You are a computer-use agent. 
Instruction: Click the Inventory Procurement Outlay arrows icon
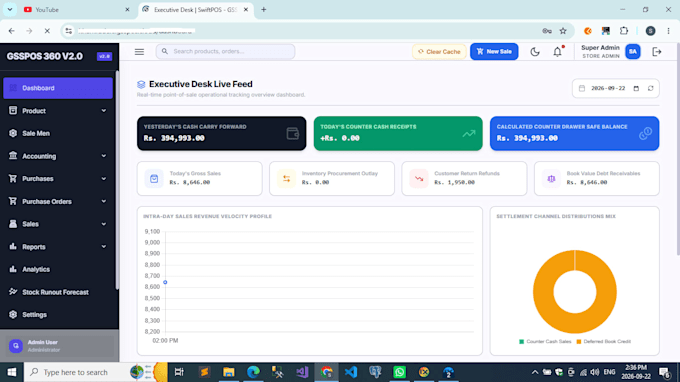[286, 179]
